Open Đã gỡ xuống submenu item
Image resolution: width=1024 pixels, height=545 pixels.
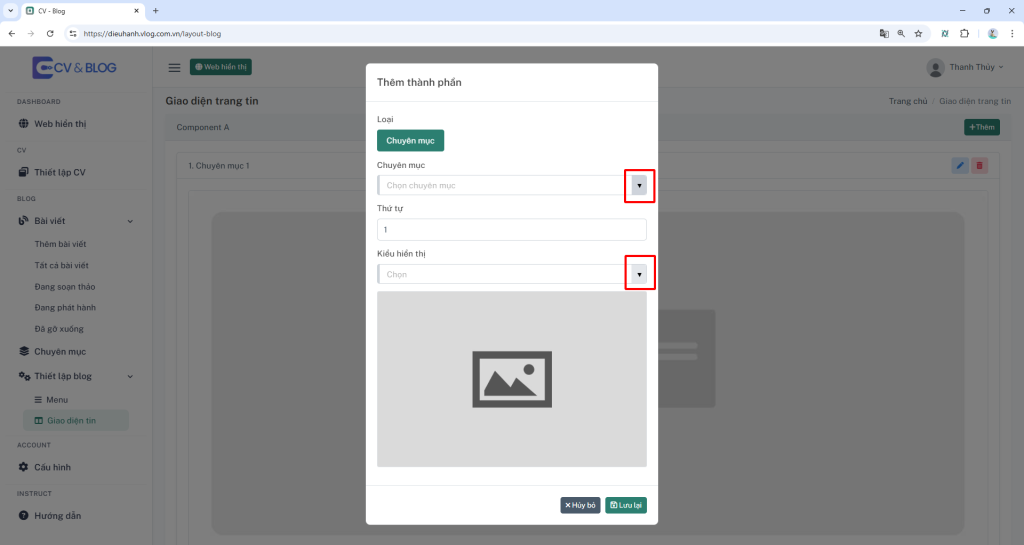(x=59, y=329)
